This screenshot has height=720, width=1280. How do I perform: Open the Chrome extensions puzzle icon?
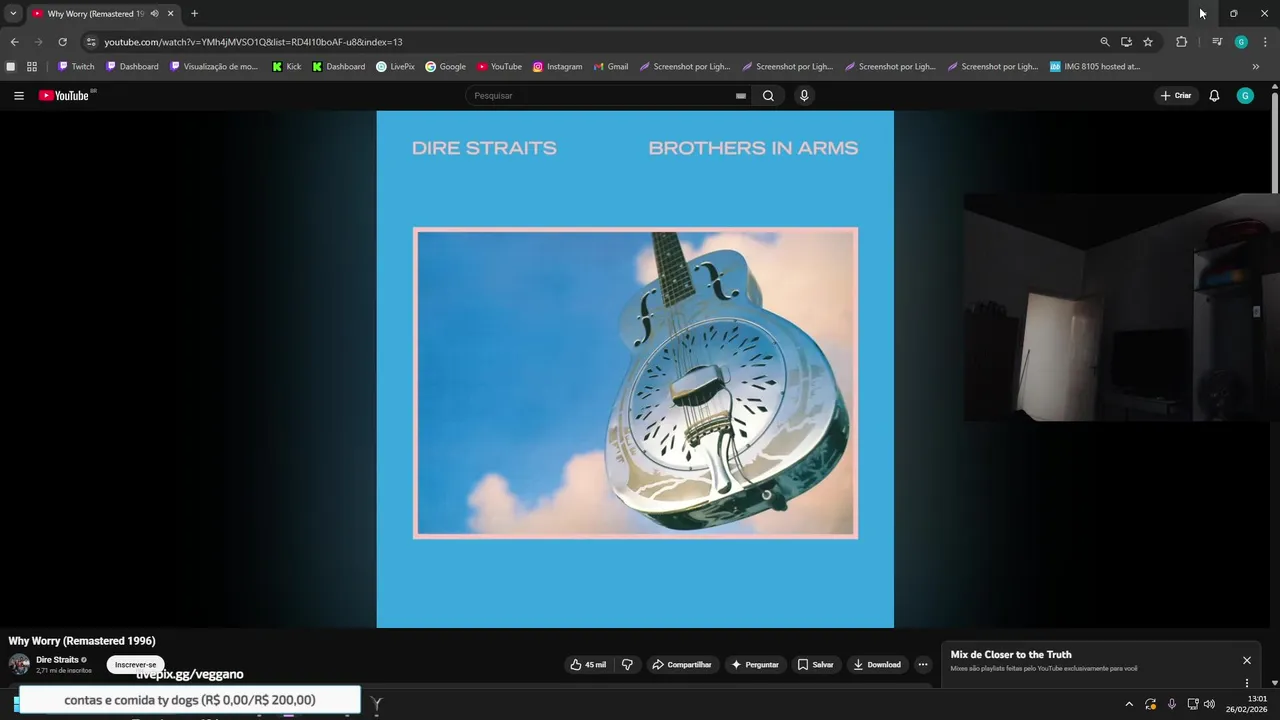(1182, 42)
